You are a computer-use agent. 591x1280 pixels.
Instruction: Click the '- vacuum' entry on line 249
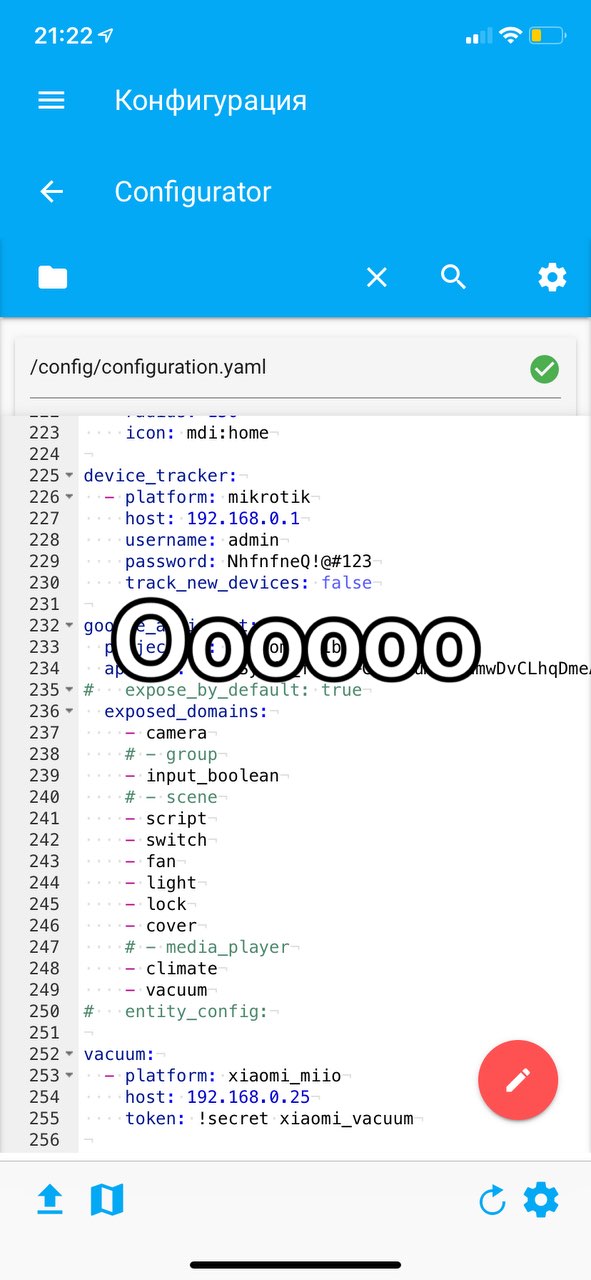[166, 990]
